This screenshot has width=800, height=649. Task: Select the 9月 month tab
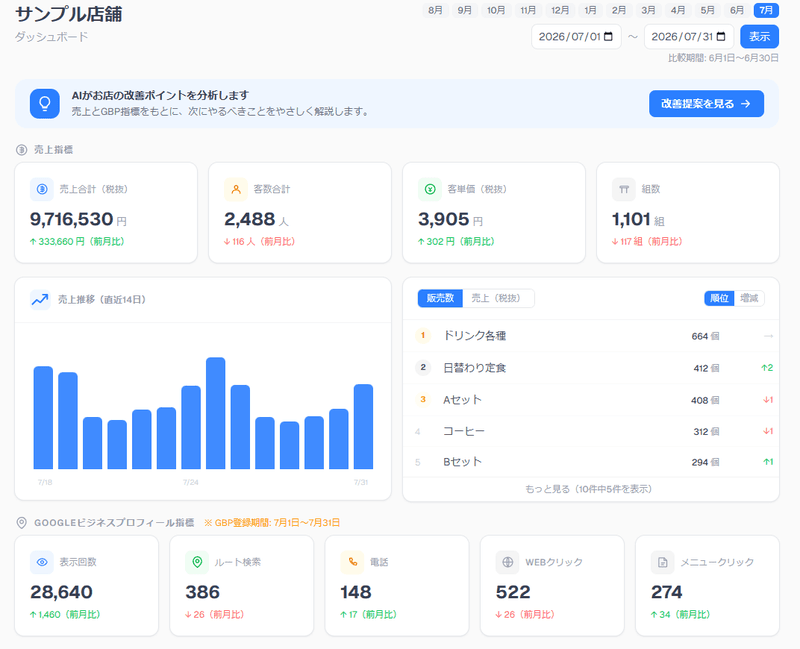click(x=465, y=10)
